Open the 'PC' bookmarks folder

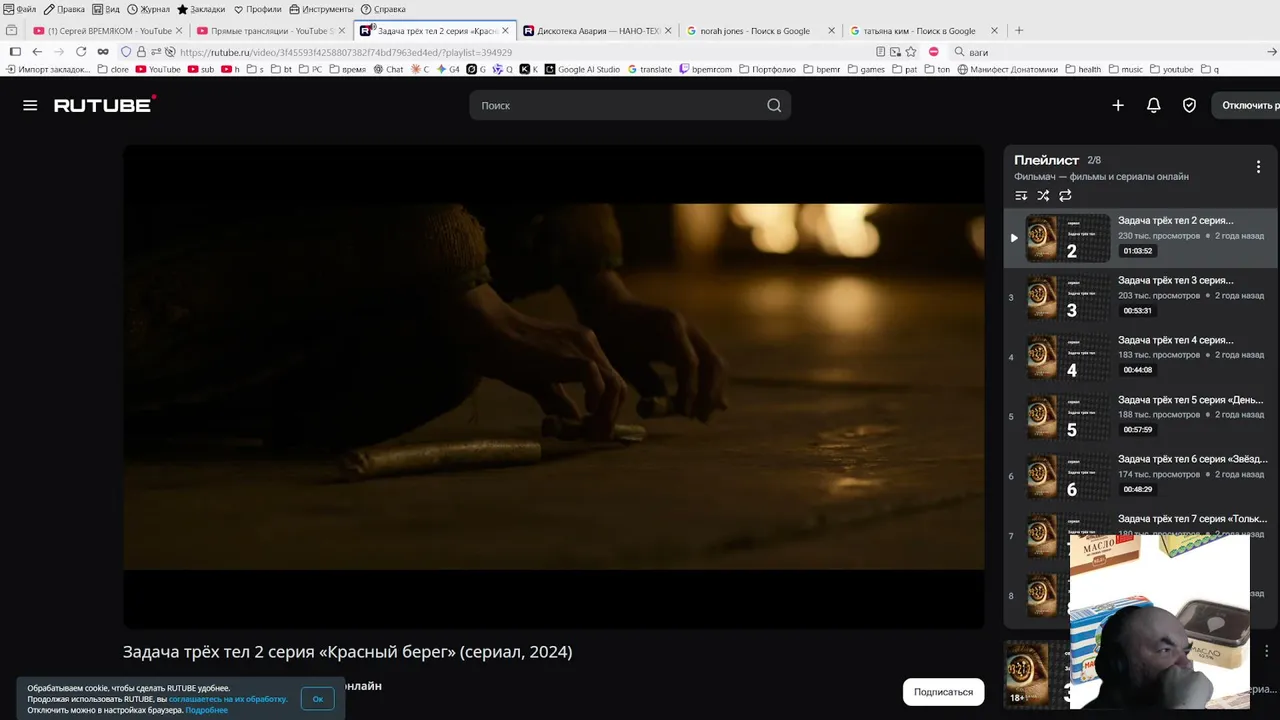point(309,70)
